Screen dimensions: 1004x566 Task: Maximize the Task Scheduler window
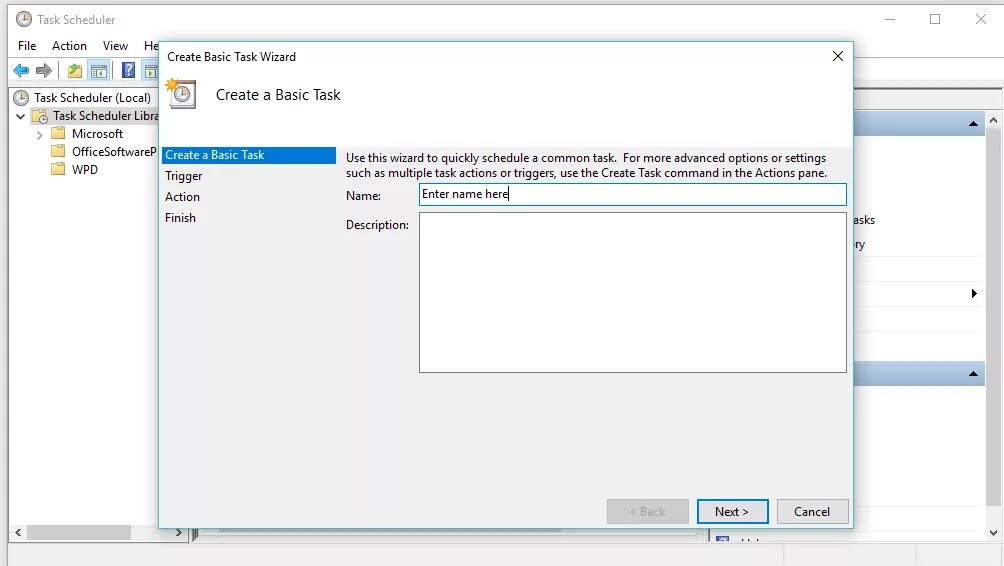coord(935,19)
